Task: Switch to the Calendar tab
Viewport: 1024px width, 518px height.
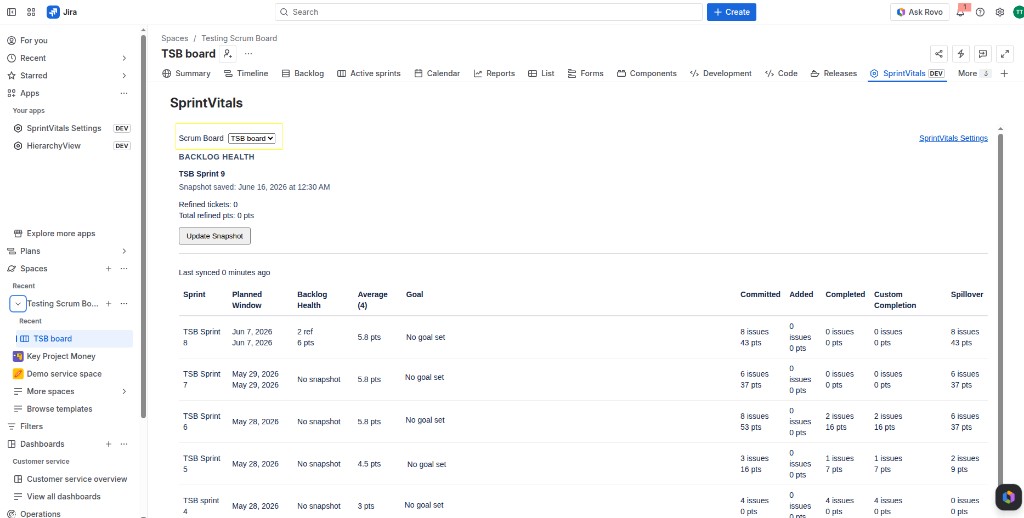Action: click(x=438, y=73)
